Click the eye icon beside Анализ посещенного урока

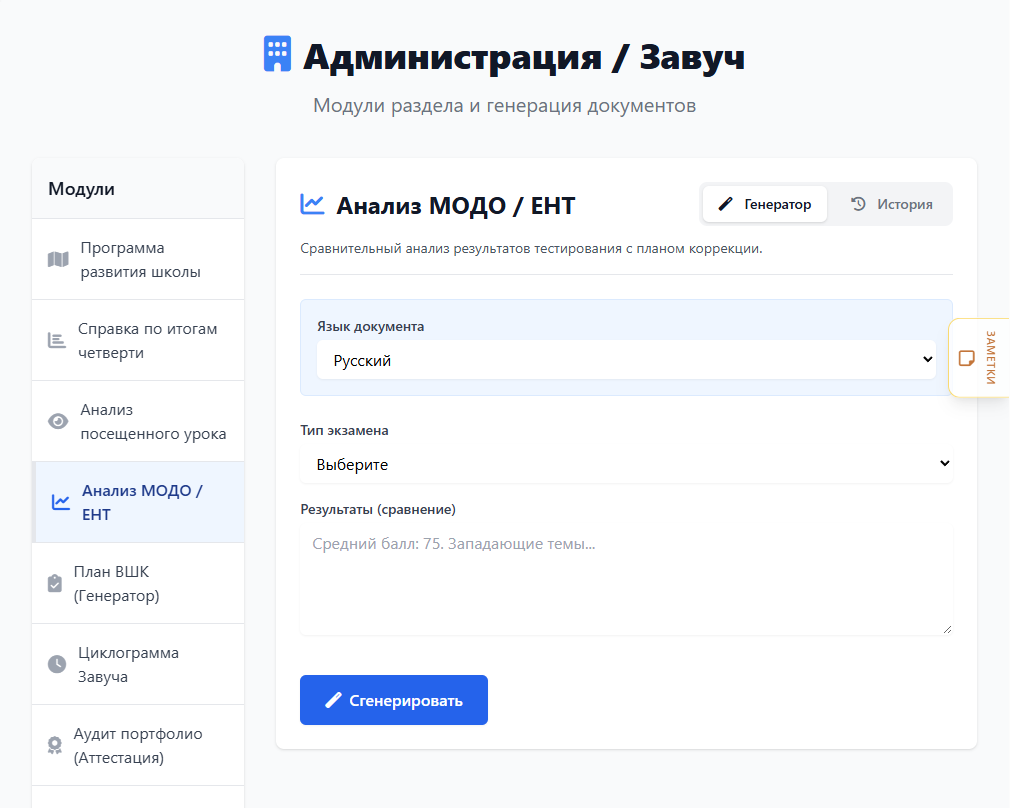(x=58, y=421)
